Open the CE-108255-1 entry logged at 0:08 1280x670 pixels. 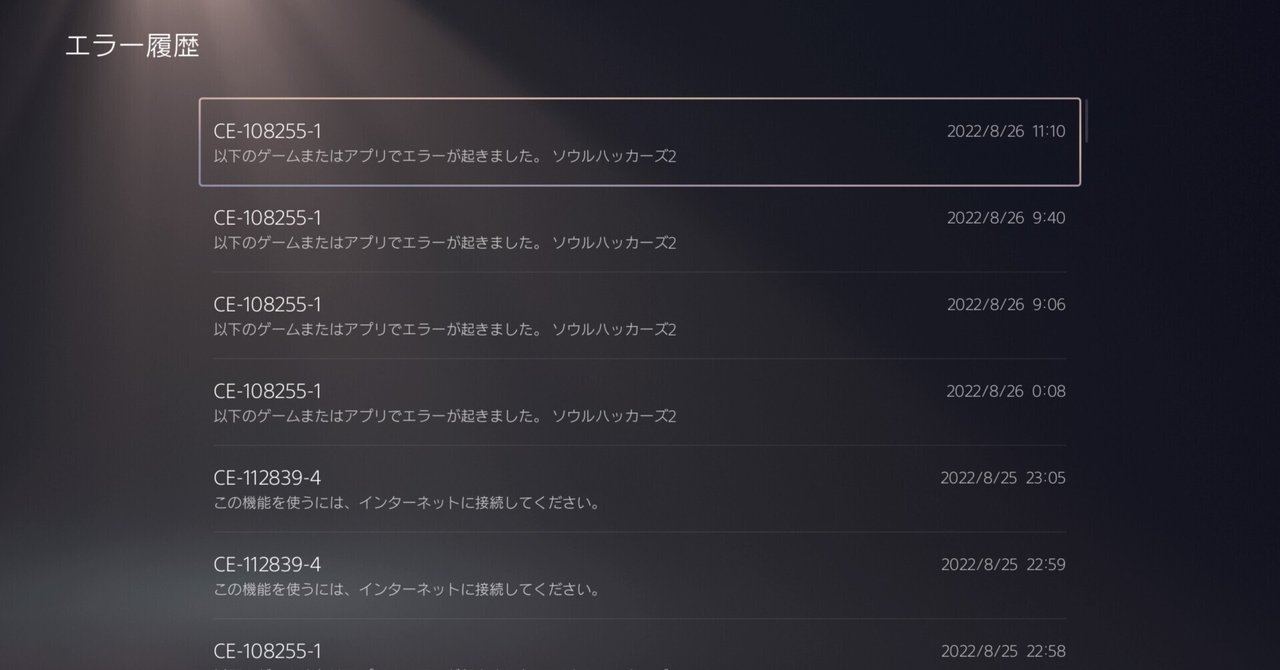coord(640,402)
